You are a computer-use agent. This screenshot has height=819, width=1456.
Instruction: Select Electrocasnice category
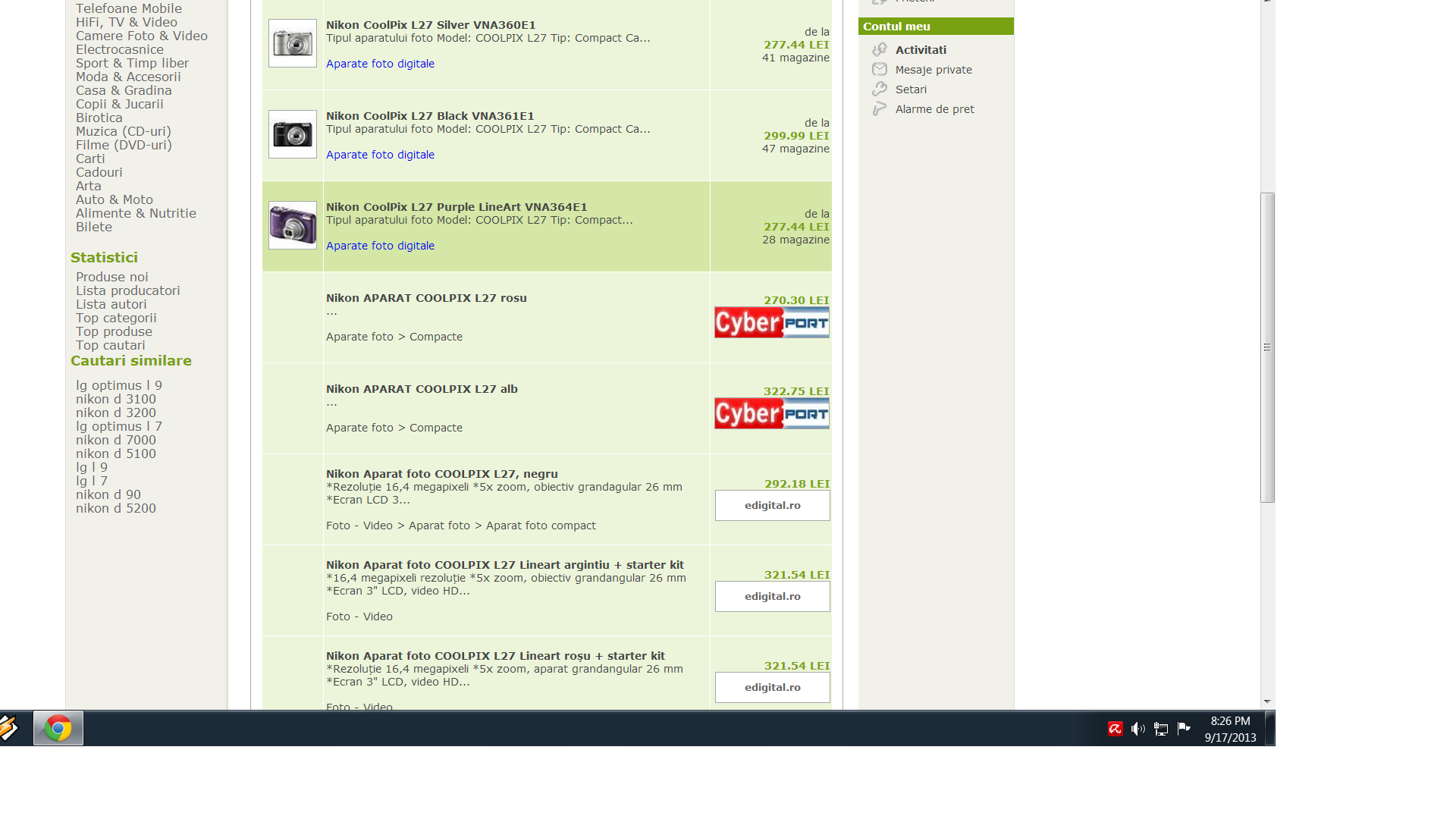[120, 49]
